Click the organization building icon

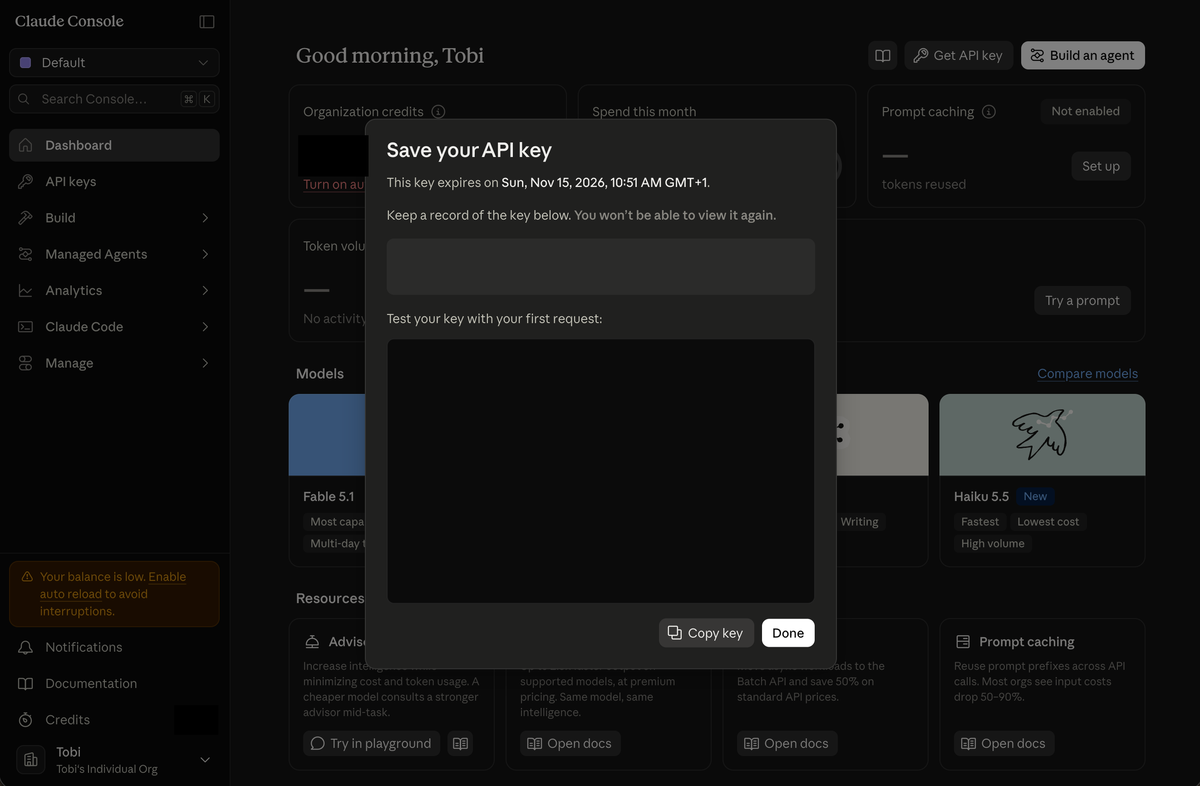pos(31,760)
